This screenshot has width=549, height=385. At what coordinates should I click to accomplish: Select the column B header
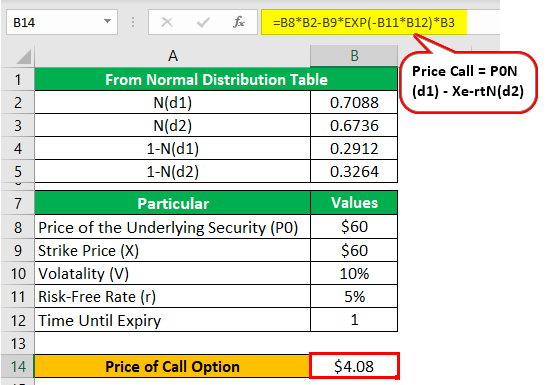354,56
